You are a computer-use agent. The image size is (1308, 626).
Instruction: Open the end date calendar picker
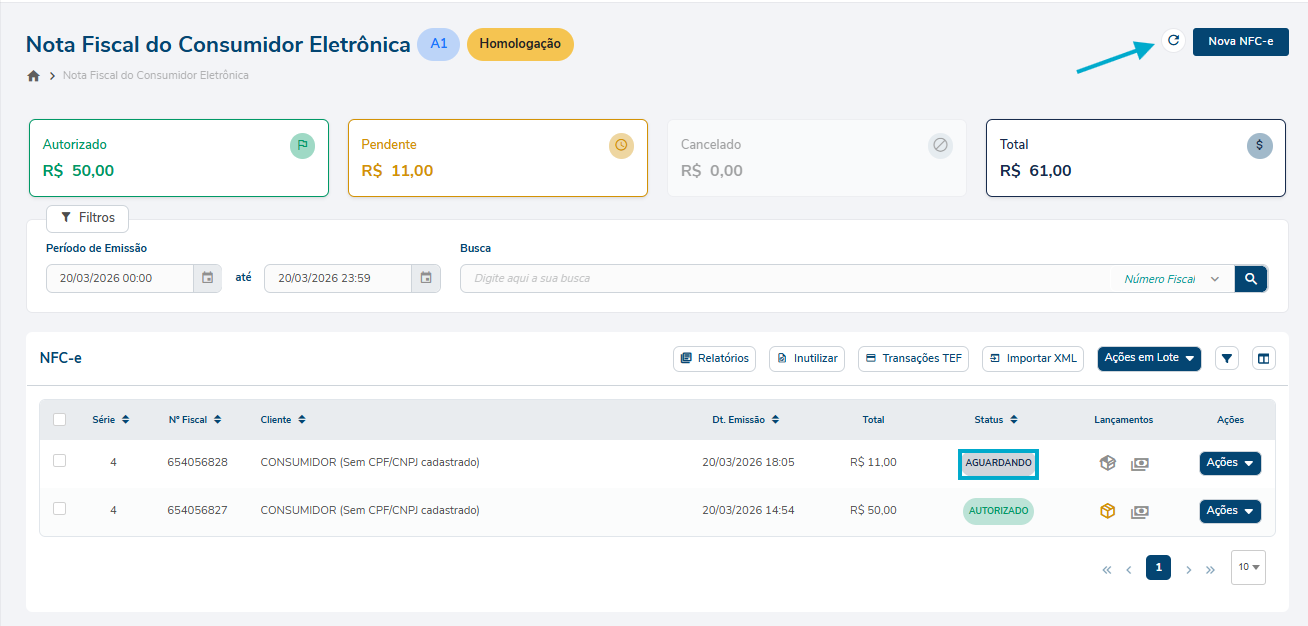[426, 278]
